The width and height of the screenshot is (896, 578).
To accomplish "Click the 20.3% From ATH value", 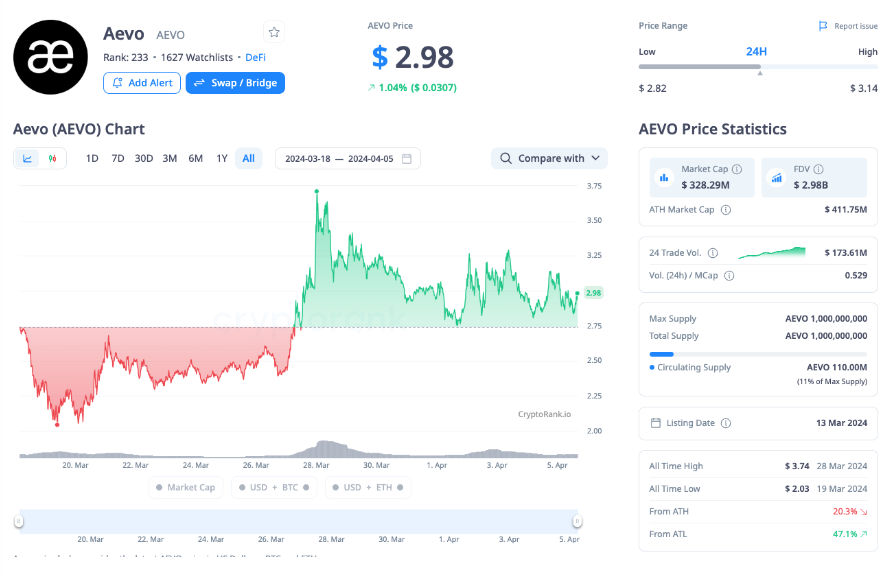I will 845,512.
